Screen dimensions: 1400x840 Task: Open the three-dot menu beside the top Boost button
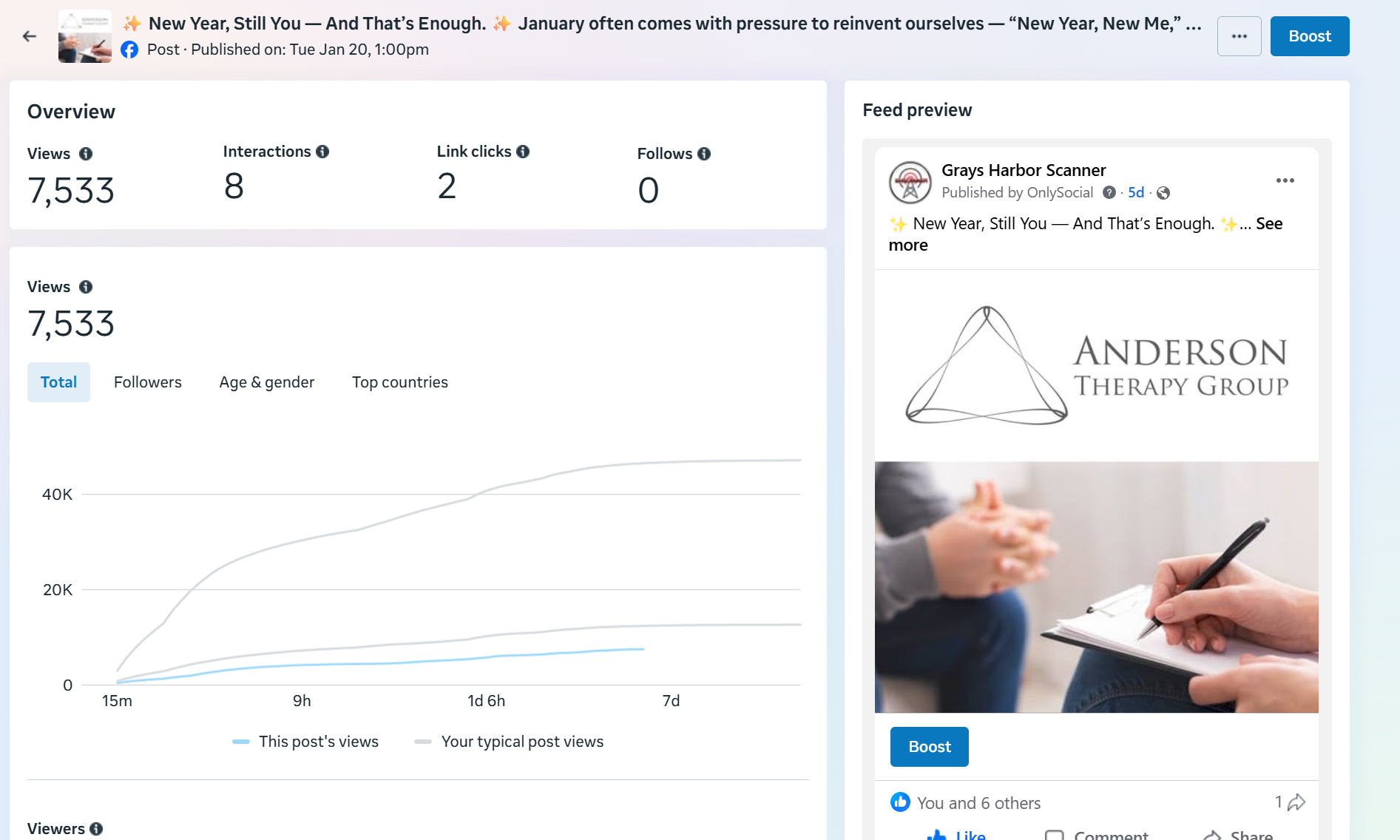[x=1239, y=36]
